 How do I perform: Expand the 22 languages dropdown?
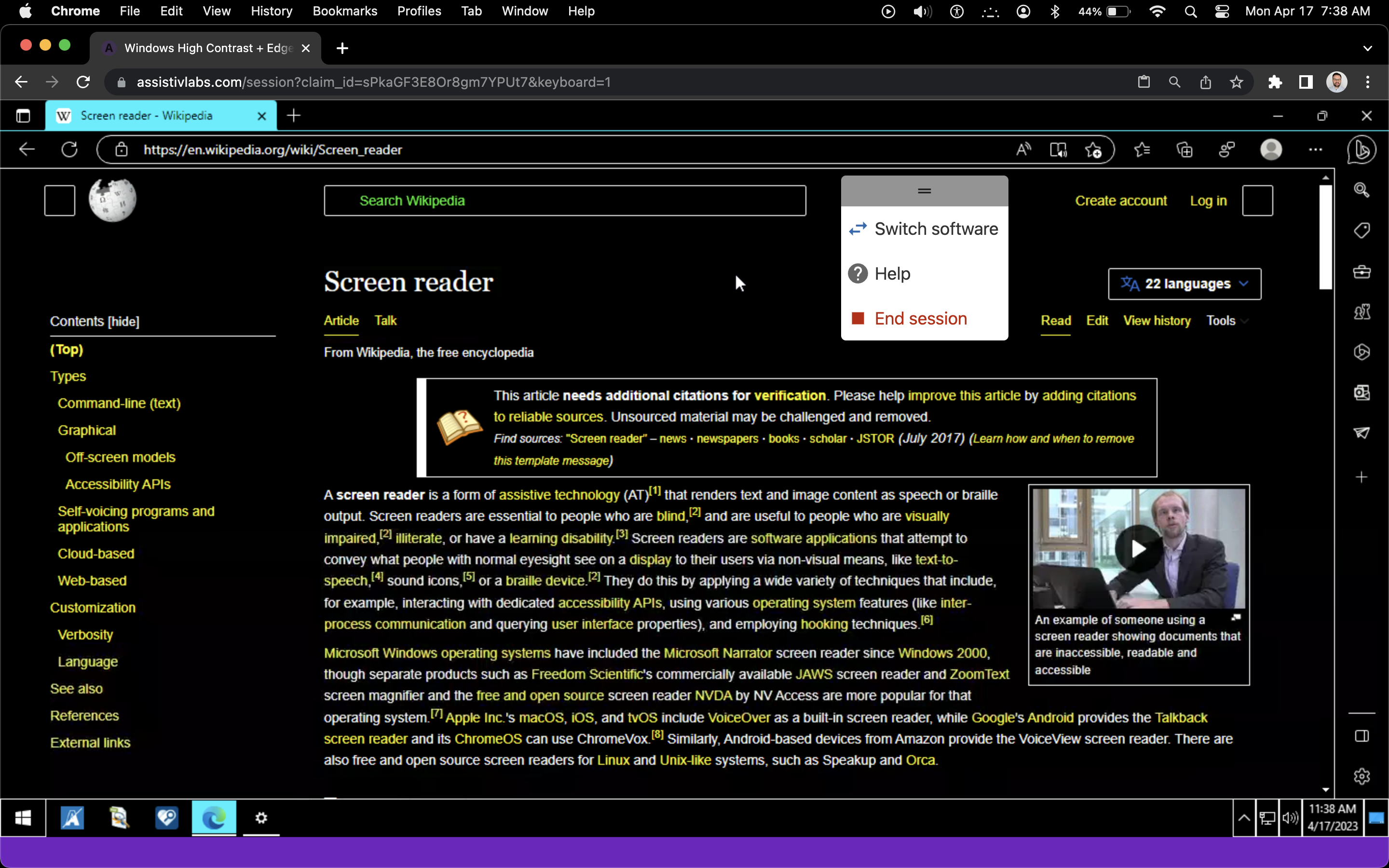click(1184, 284)
